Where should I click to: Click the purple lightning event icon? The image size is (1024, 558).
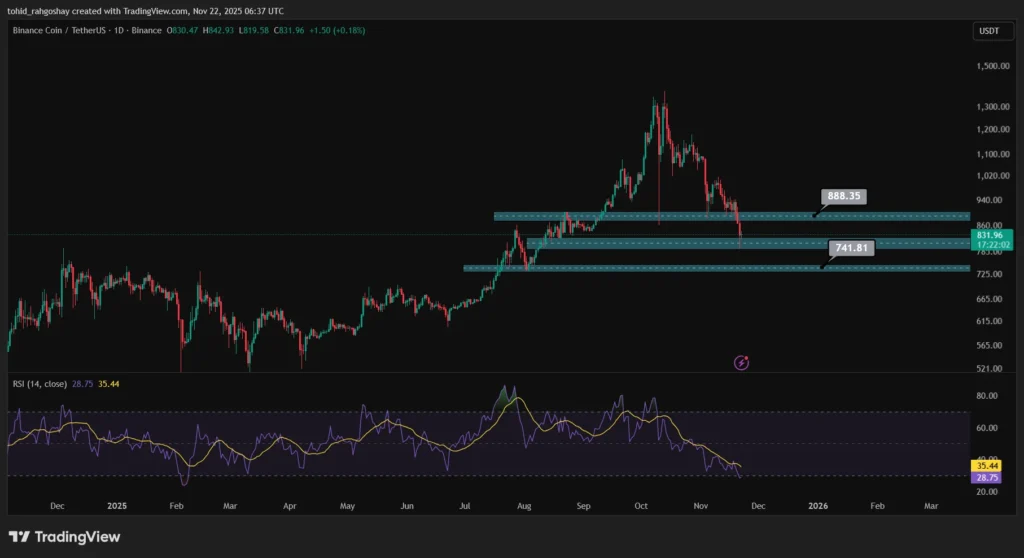742,361
